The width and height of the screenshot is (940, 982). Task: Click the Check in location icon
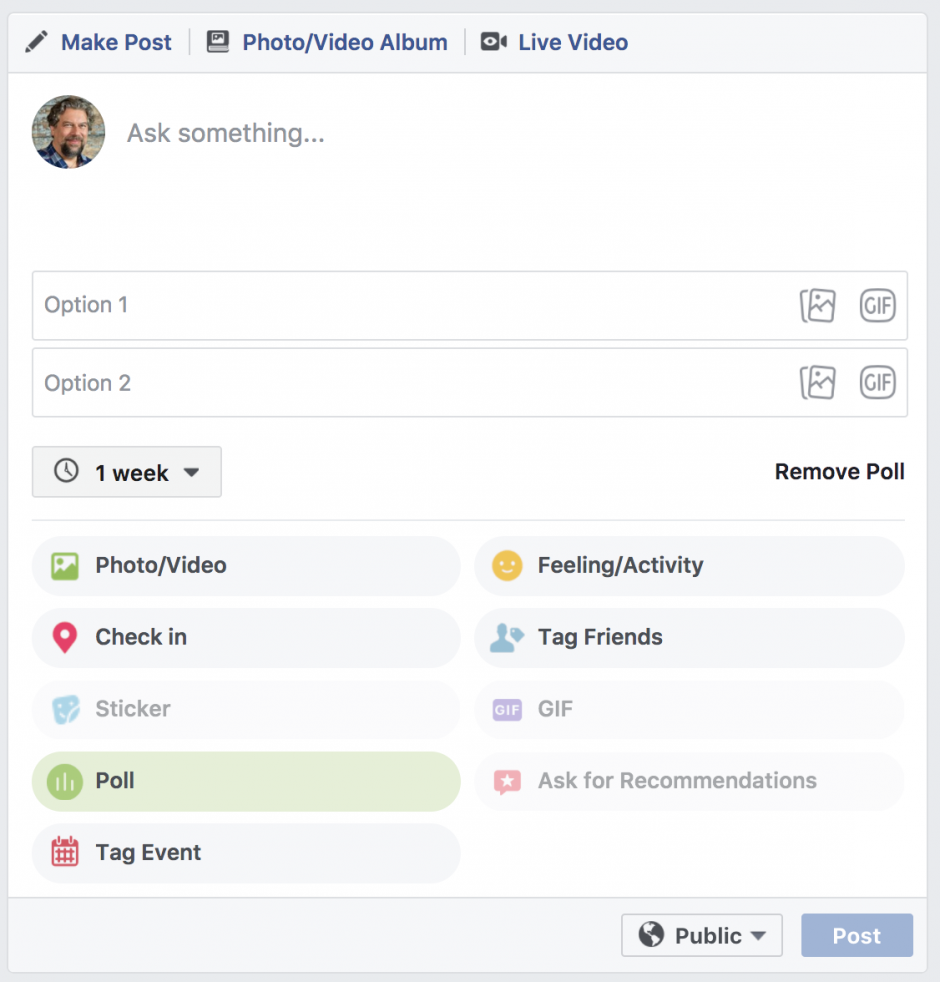pyautogui.click(x=66, y=637)
